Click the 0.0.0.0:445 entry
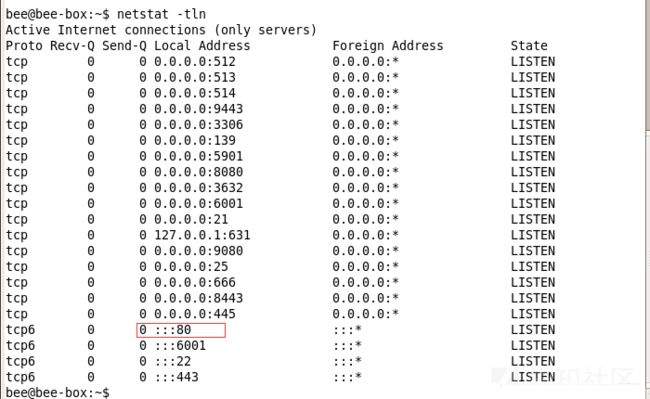Image resolution: width=650 pixels, height=399 pixels. point(195,314)
